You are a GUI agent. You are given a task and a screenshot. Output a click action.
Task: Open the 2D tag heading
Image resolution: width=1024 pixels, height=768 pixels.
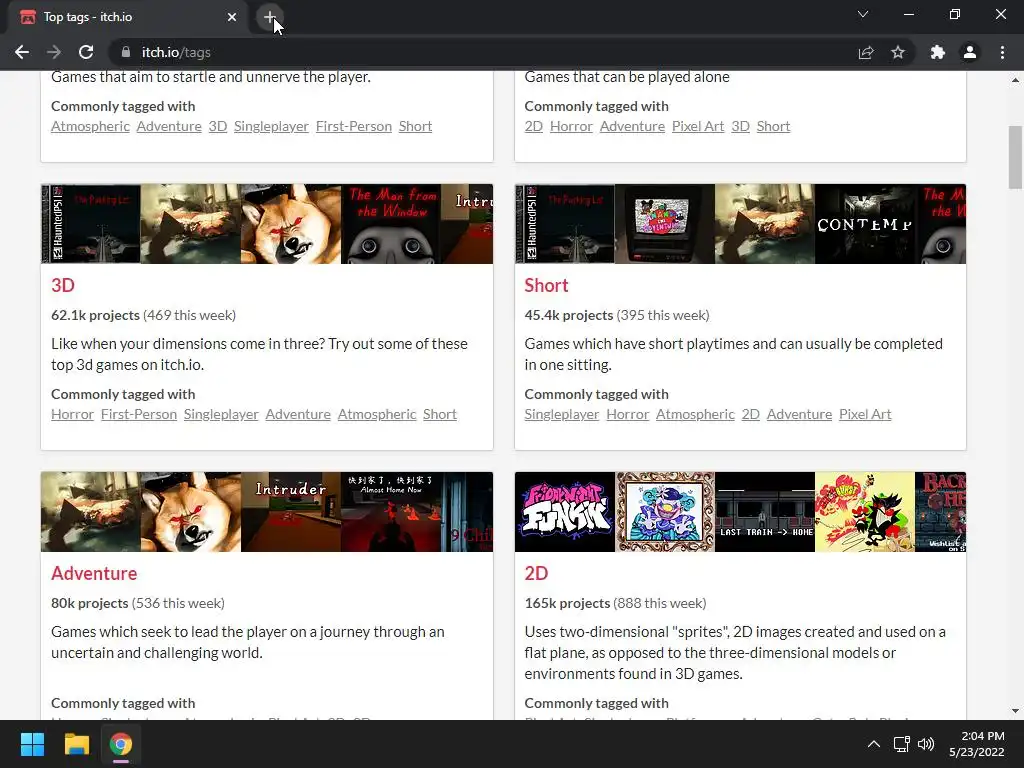[x=536, y=573]
